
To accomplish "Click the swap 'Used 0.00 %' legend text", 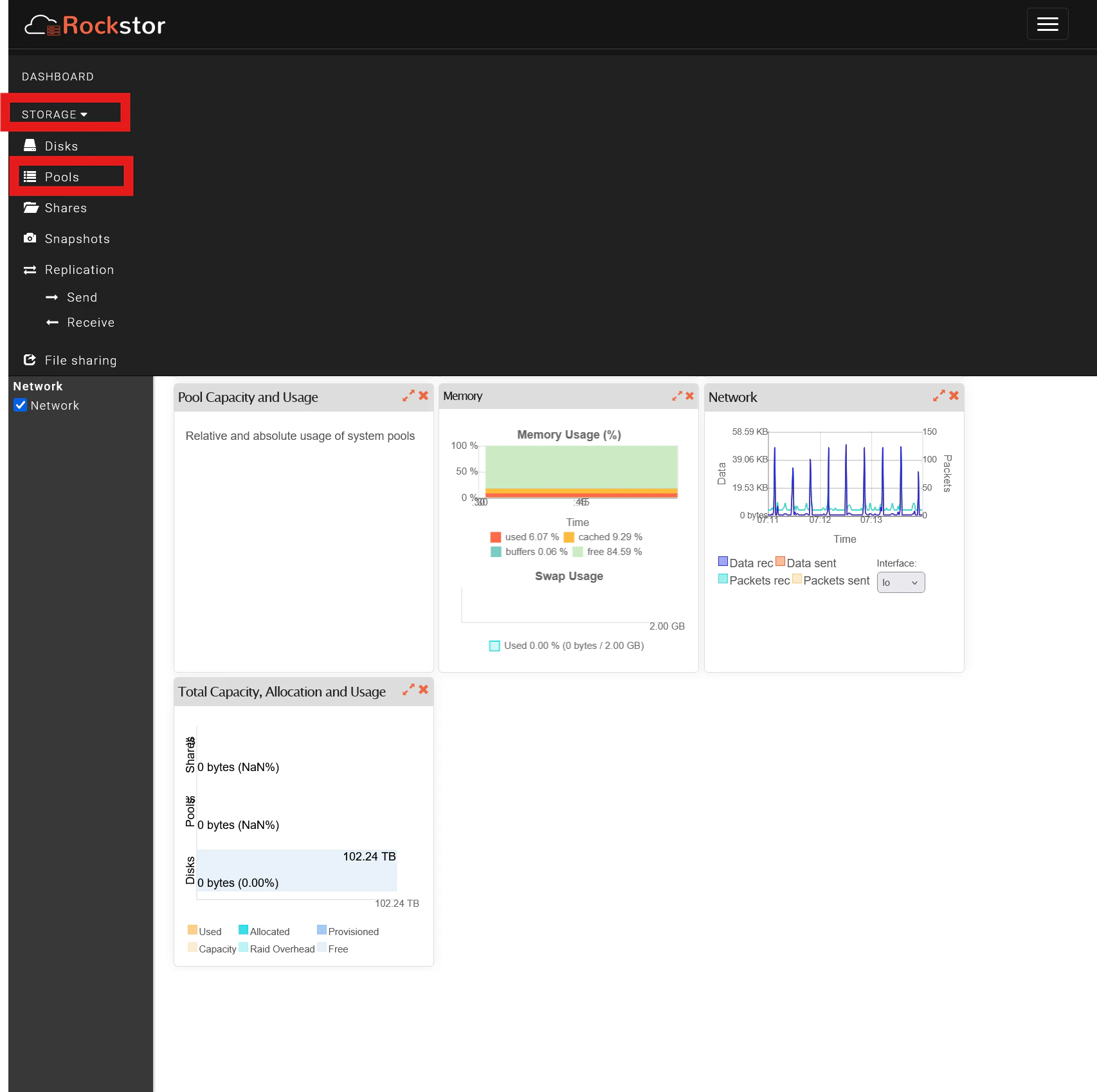I will coord(574,646).
